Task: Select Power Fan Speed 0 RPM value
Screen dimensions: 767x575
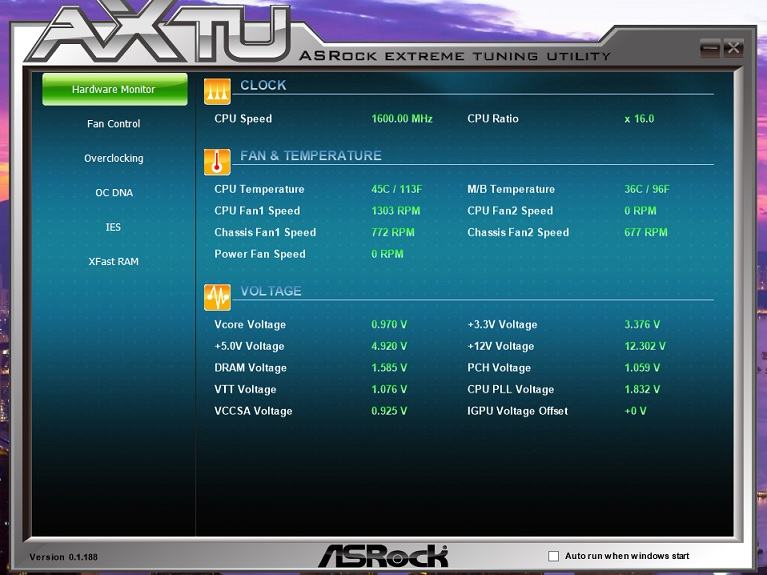Action: pos(387,254)
